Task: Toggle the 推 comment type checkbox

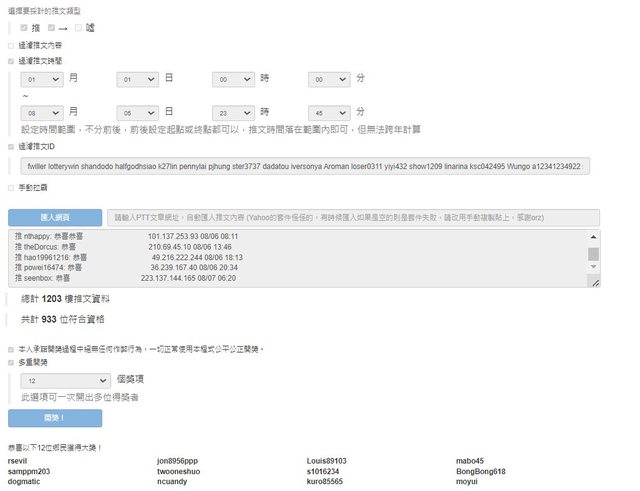Action: (24, 27)
